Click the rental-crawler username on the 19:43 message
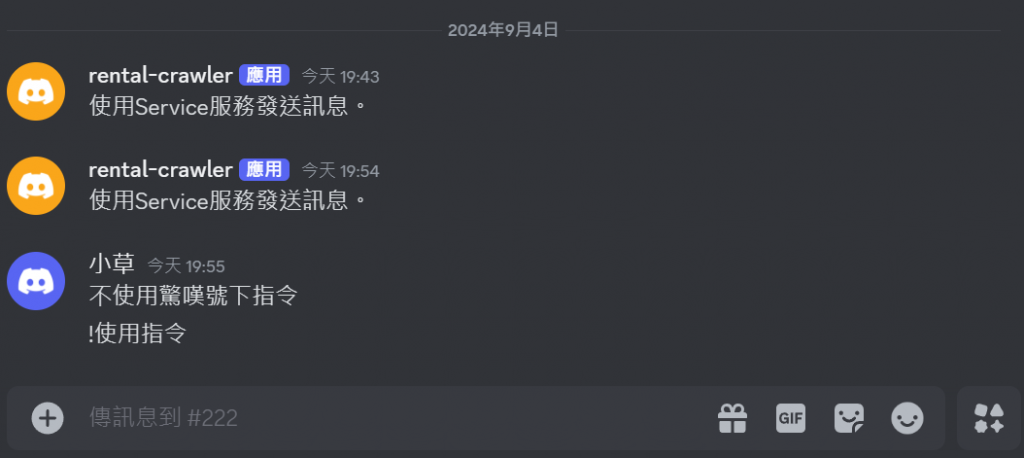 161,76
